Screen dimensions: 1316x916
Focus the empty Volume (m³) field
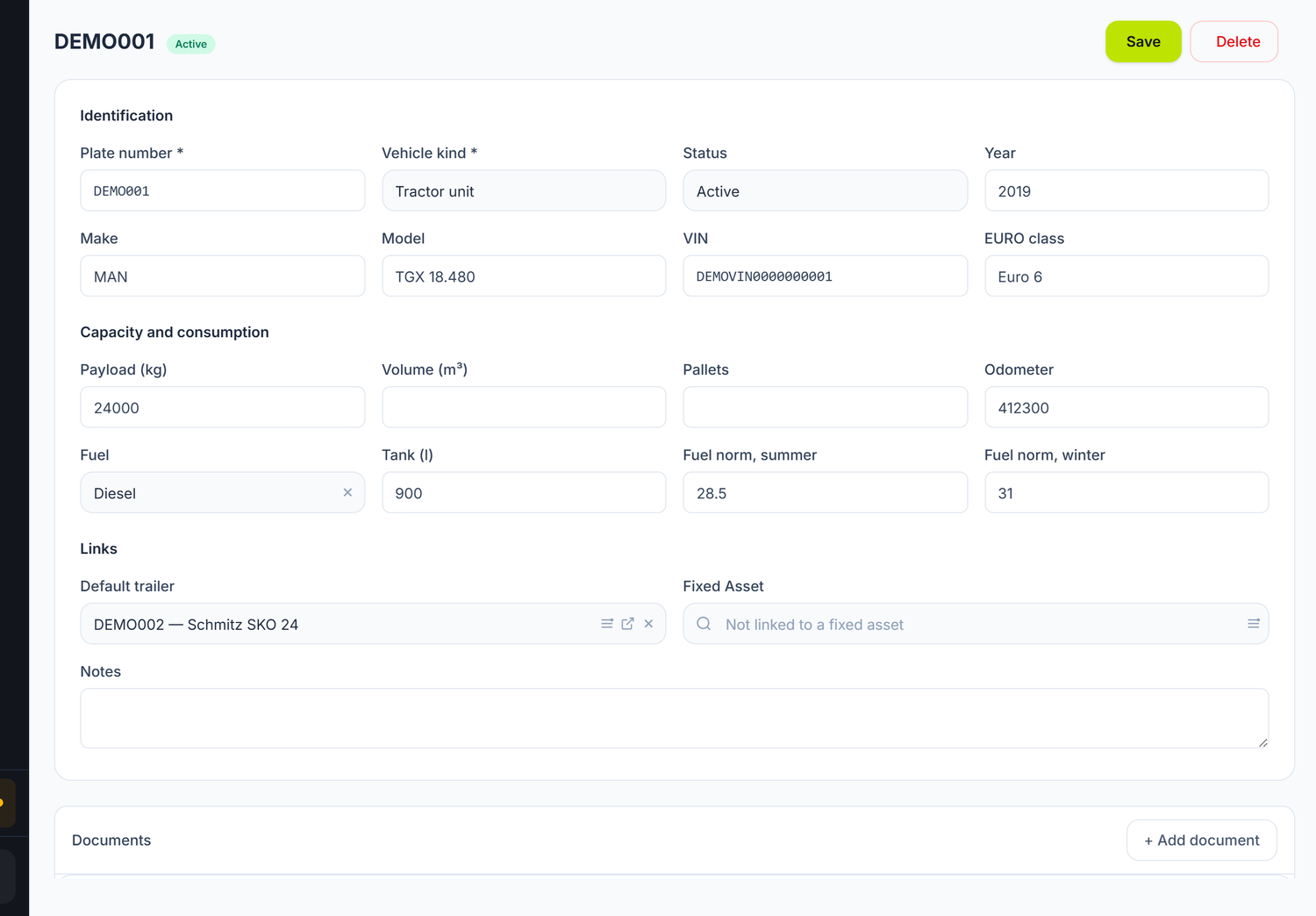click(524, 407)
